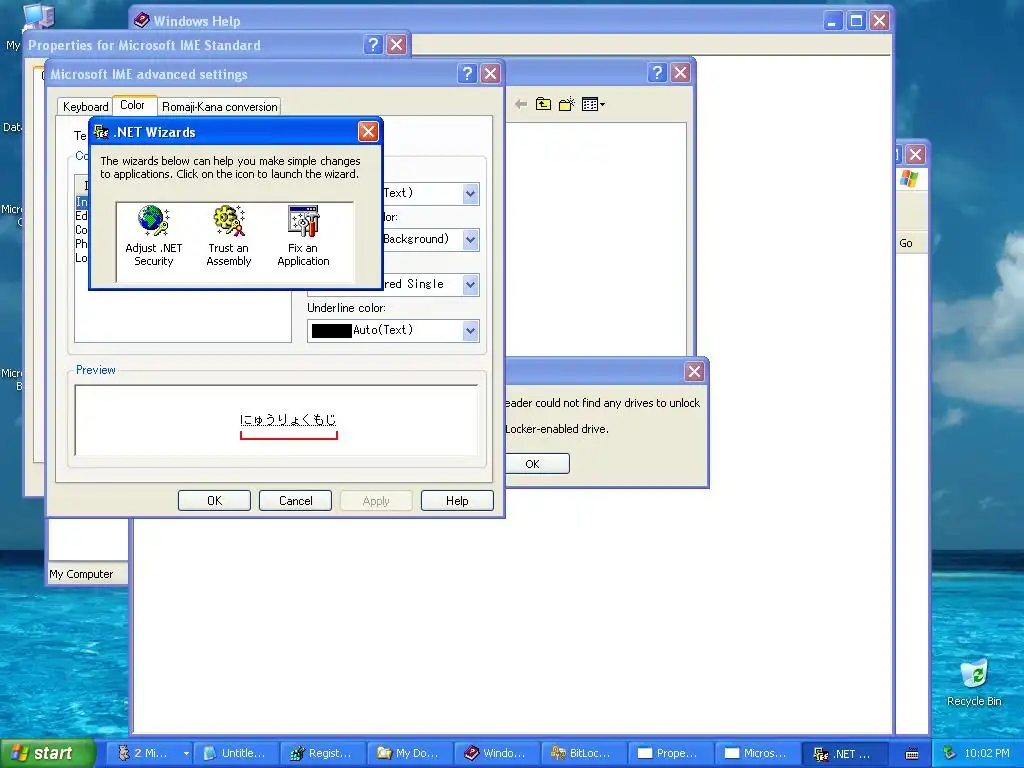Select the Color tab

133,105
